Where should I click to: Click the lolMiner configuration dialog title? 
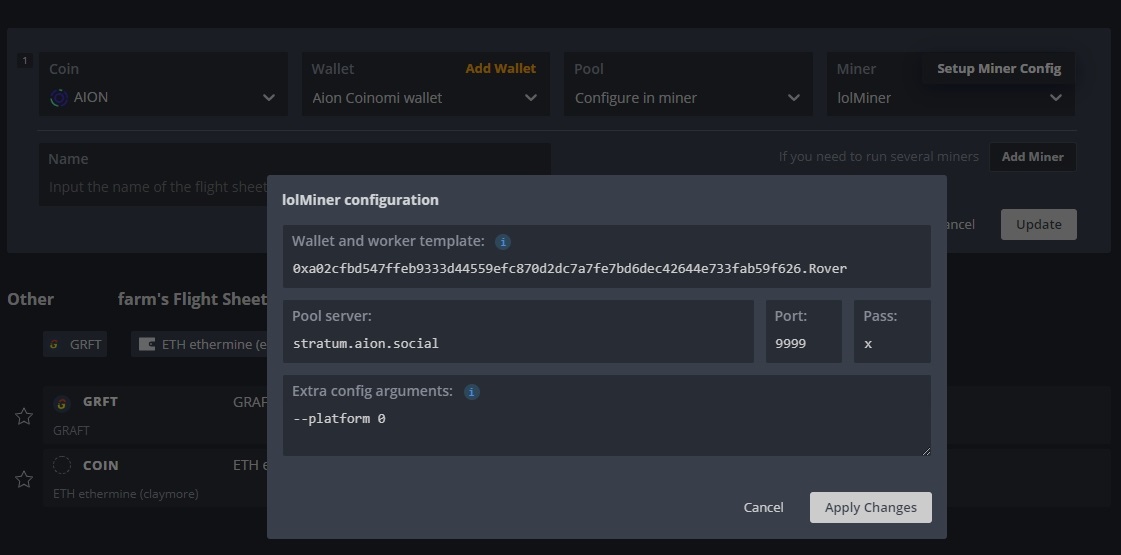coord(360,200)
